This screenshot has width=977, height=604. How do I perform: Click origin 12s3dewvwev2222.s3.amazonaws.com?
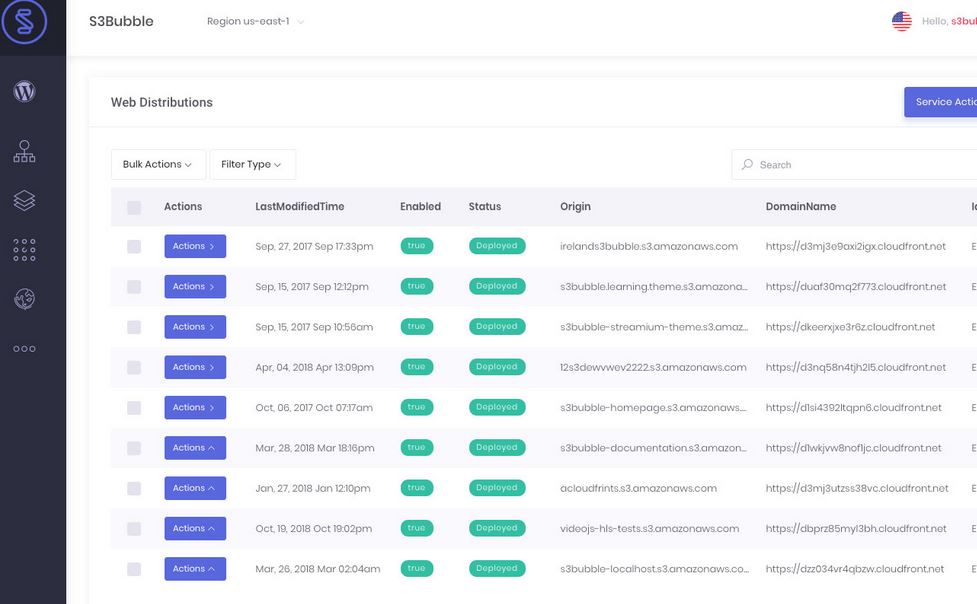click(653, 367)
